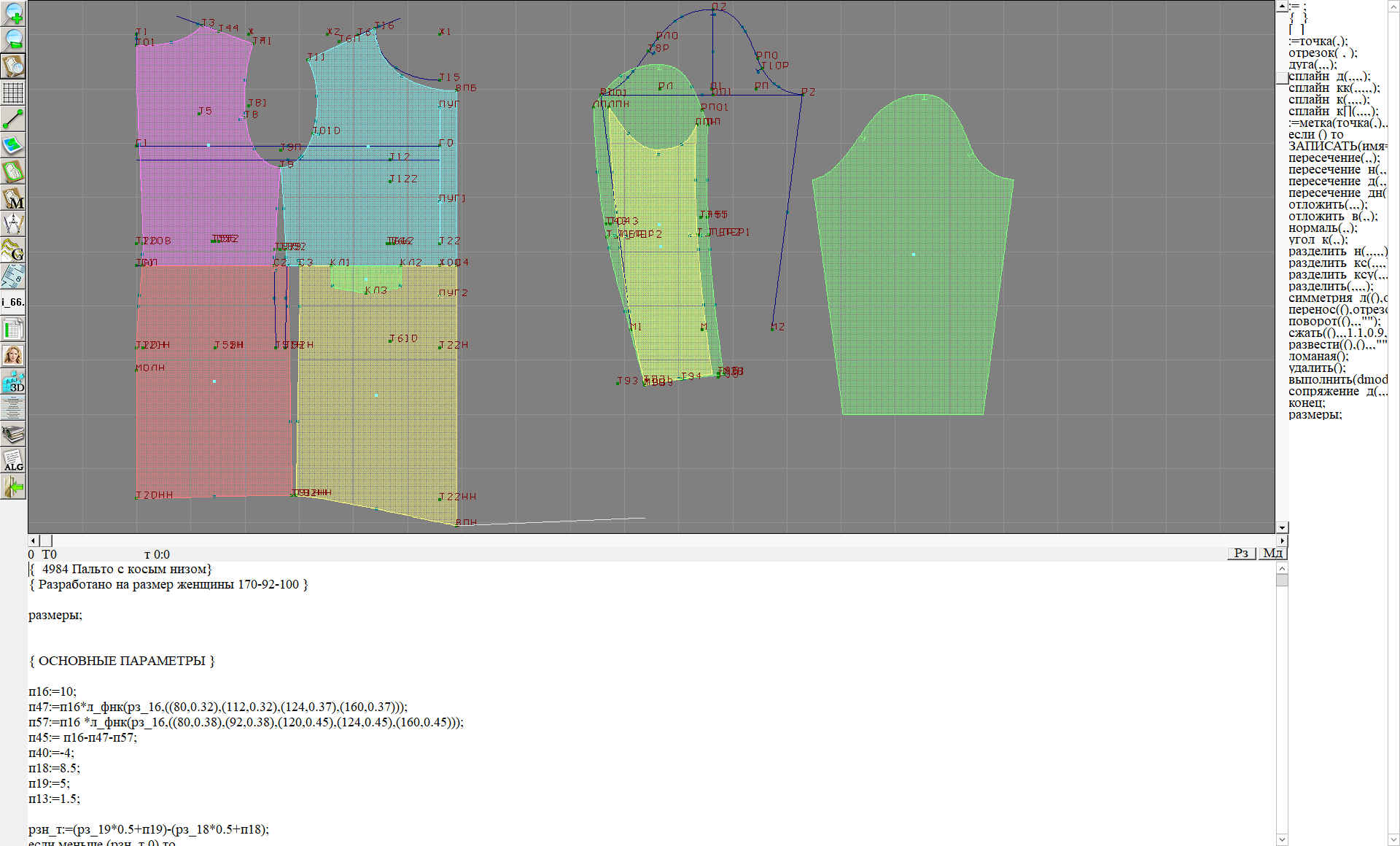
Task: Click the green table spreadsheet icon
Action: (x=13, y=329)
